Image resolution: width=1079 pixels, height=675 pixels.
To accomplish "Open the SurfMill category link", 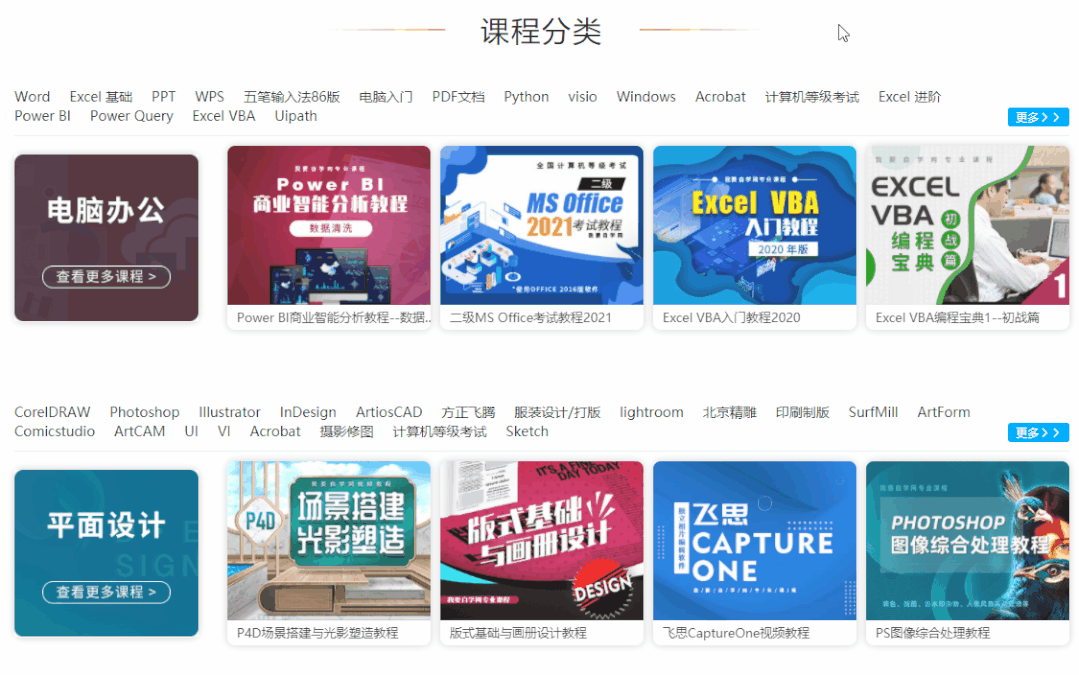I will (873, 412).
